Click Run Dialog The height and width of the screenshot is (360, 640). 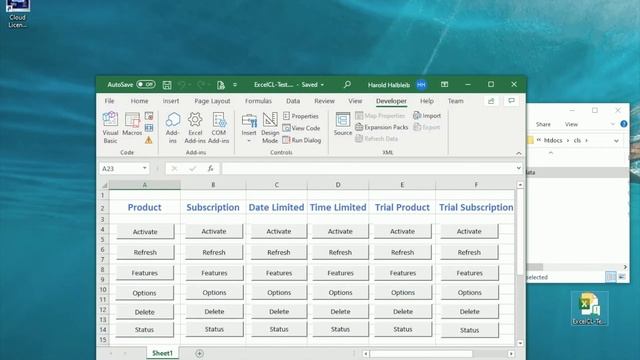tap(302, 140)
